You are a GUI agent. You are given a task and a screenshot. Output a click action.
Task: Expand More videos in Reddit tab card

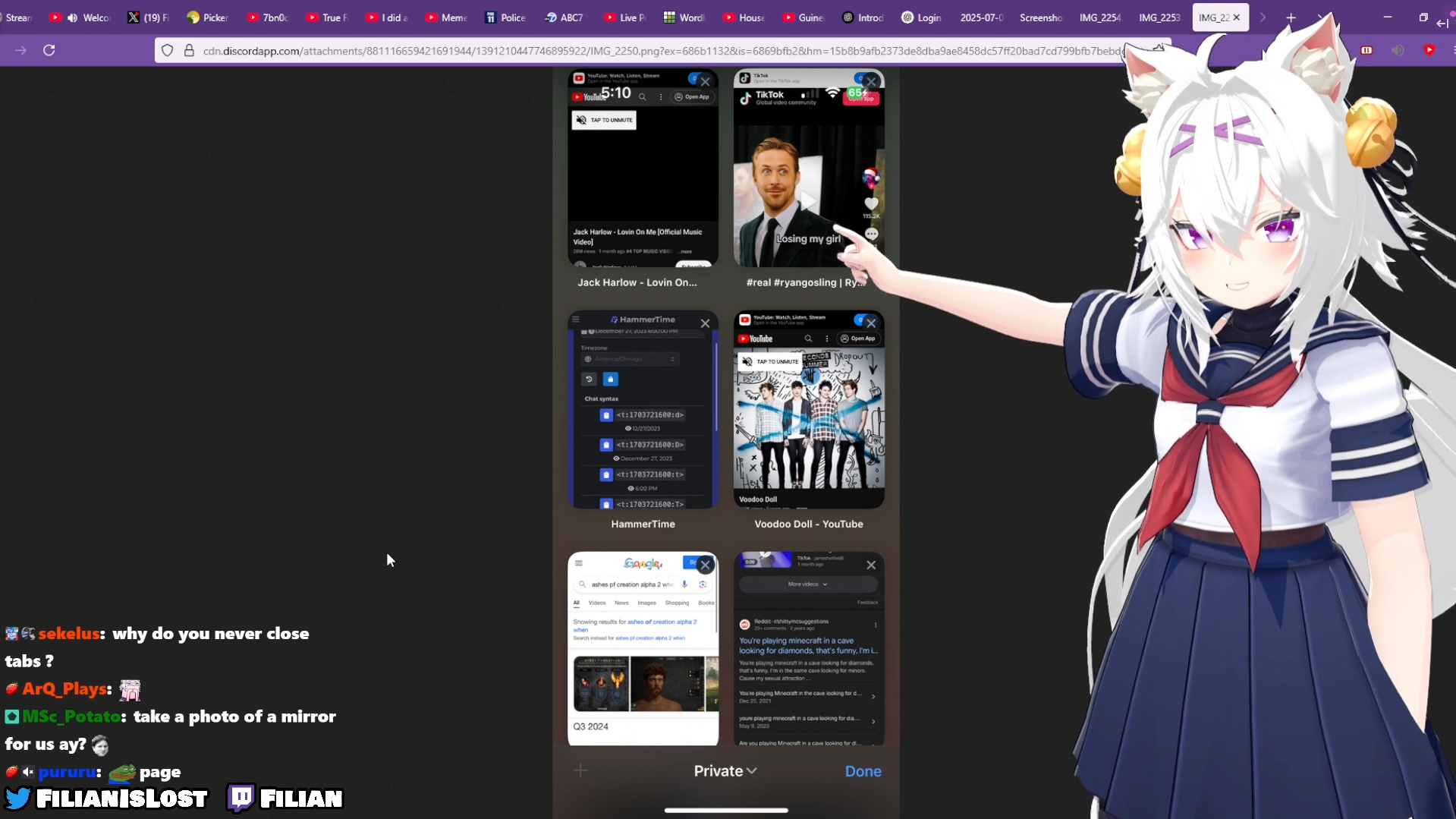click(807, 584)
